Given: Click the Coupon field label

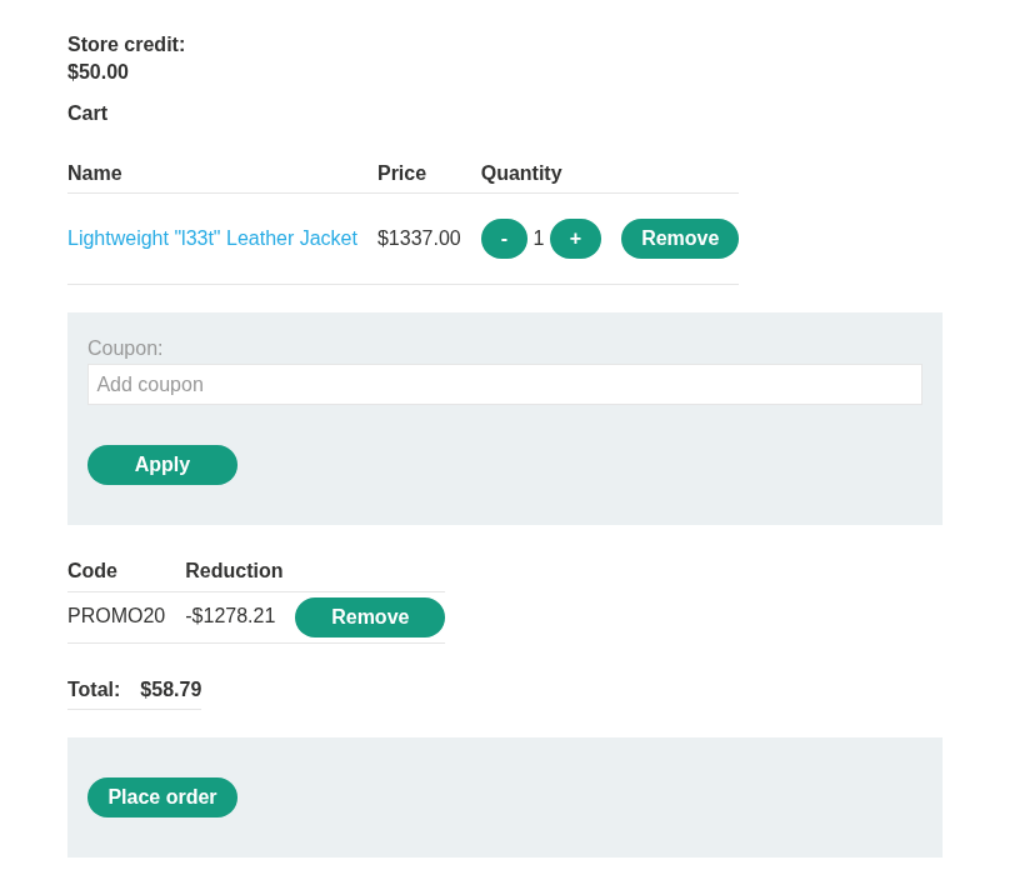Looking at the screenshot, I should [x=125, y=348].
